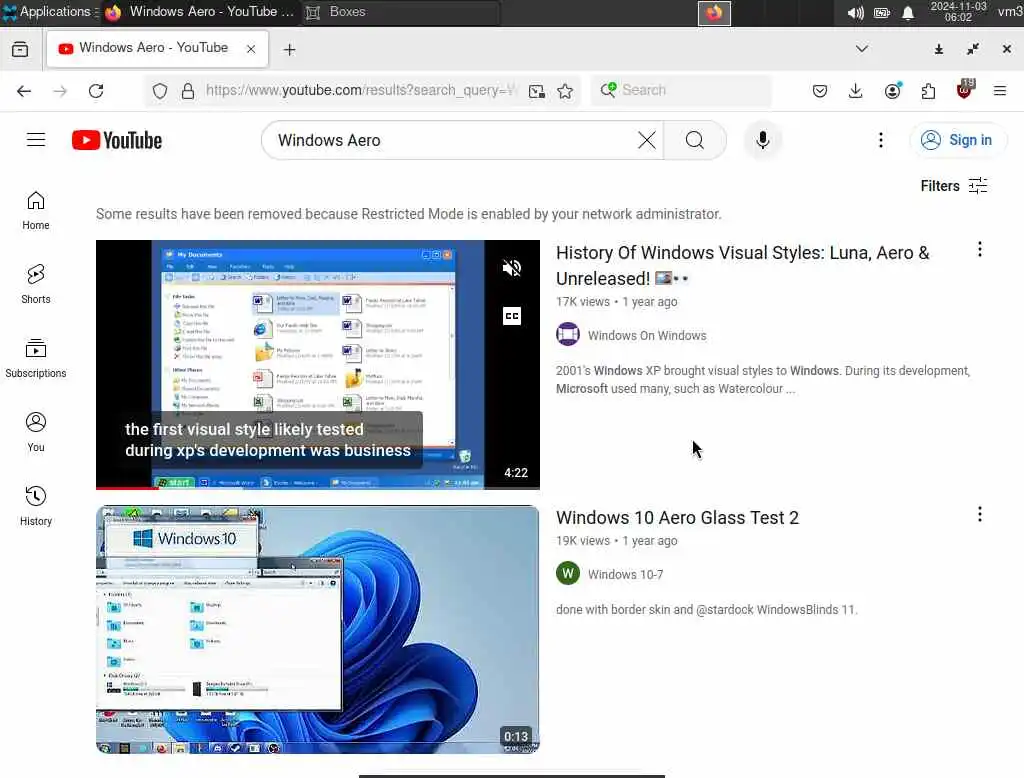This screenshot has height=778, width=1024.
Task: Go back to previous browser page
Action: pos(24,91)
